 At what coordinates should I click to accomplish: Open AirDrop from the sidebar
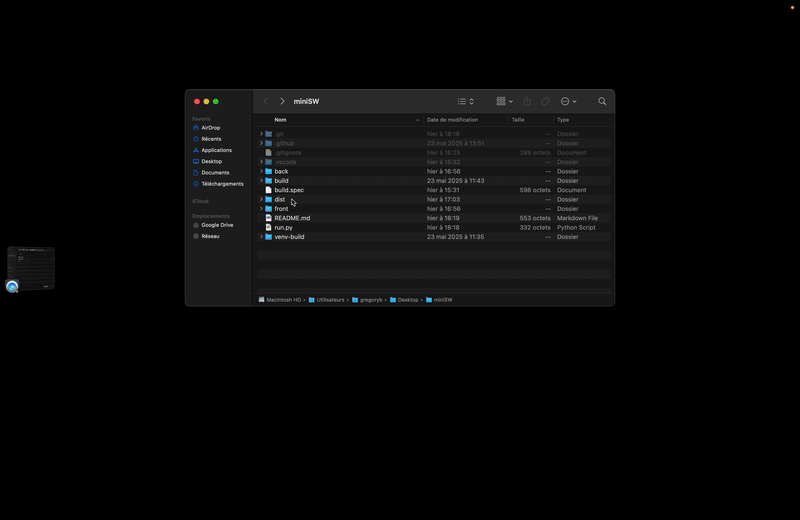[x=210, y=128]
